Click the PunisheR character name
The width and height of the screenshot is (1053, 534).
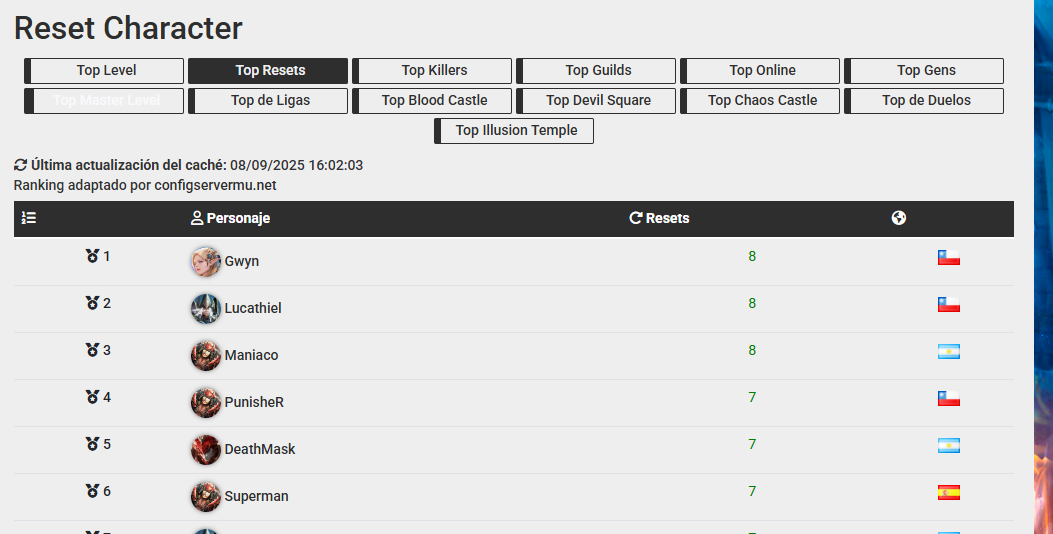click(x=254, y=402)
